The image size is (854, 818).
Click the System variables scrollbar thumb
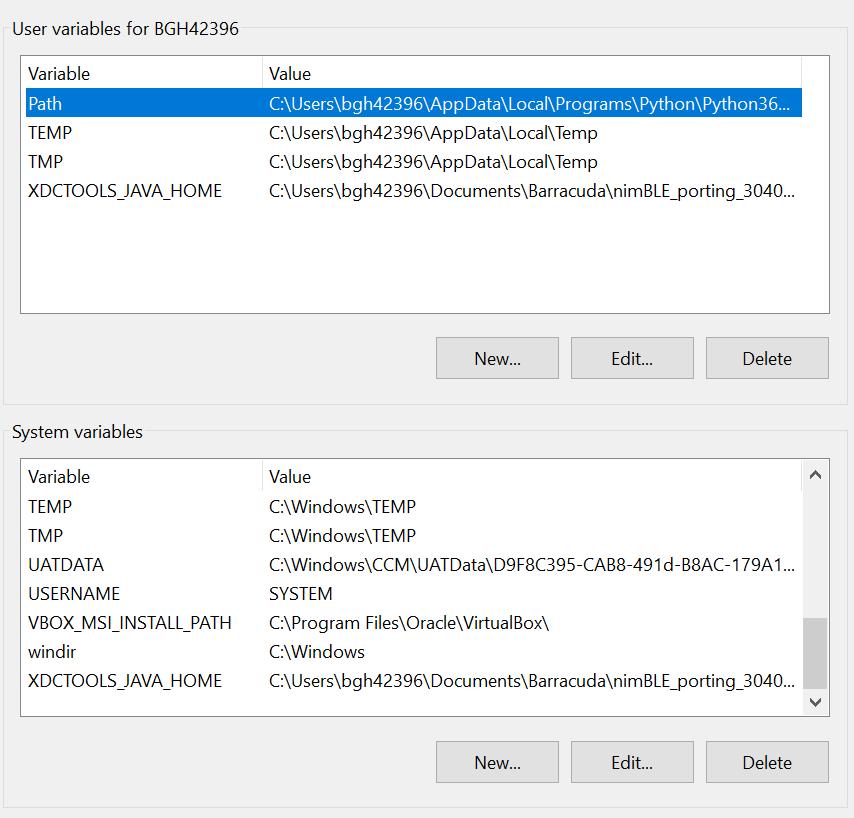pos(816,651)
